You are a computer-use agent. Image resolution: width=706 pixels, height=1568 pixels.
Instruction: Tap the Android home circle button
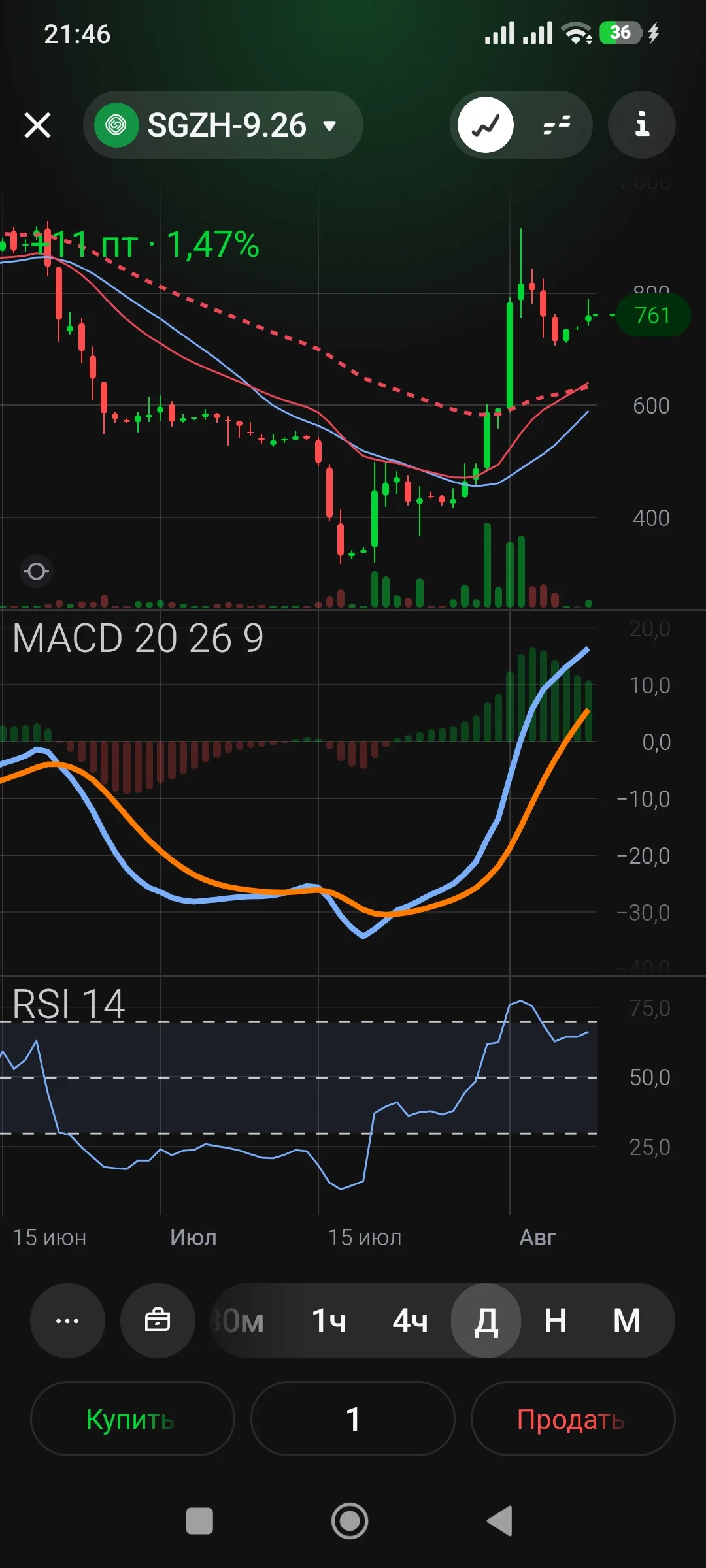click(350, 1521)
